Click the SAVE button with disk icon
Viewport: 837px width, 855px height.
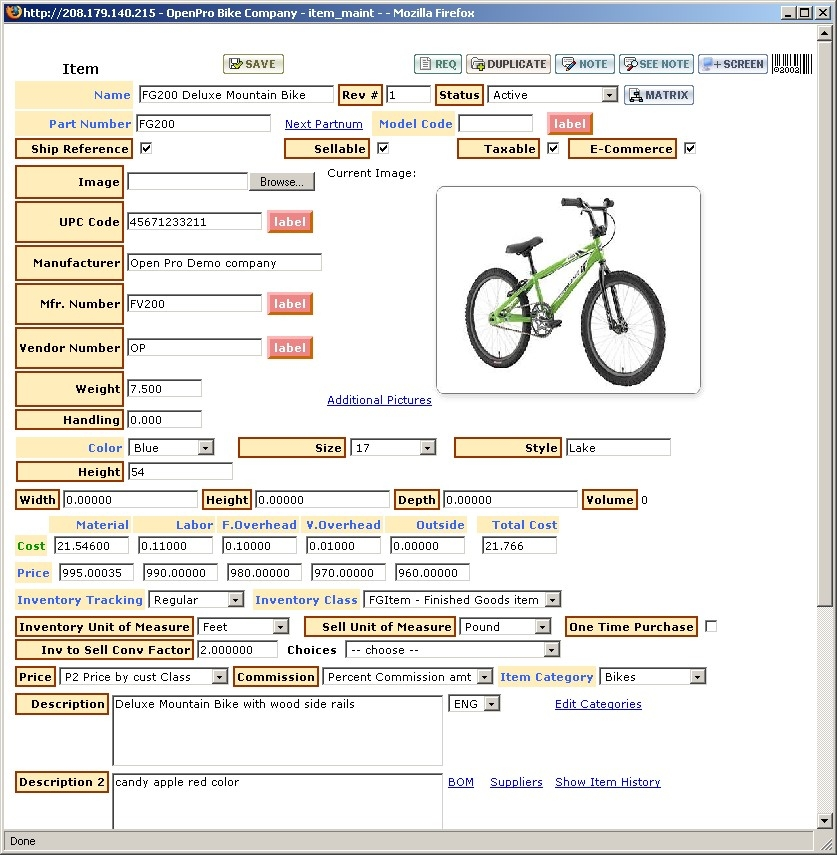pyautogui.click(x=253, y=64)
